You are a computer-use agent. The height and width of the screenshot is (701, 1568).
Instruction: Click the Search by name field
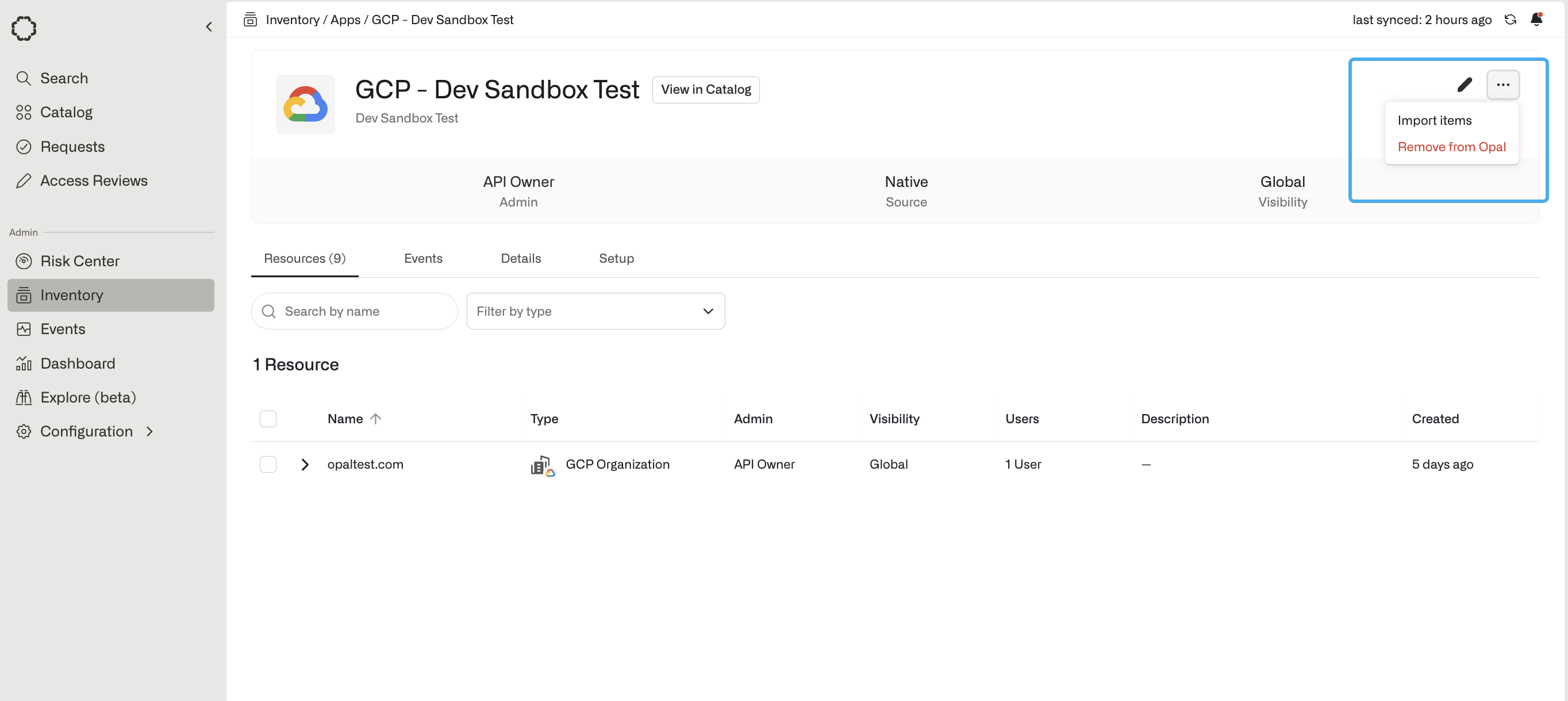point(362,311)
